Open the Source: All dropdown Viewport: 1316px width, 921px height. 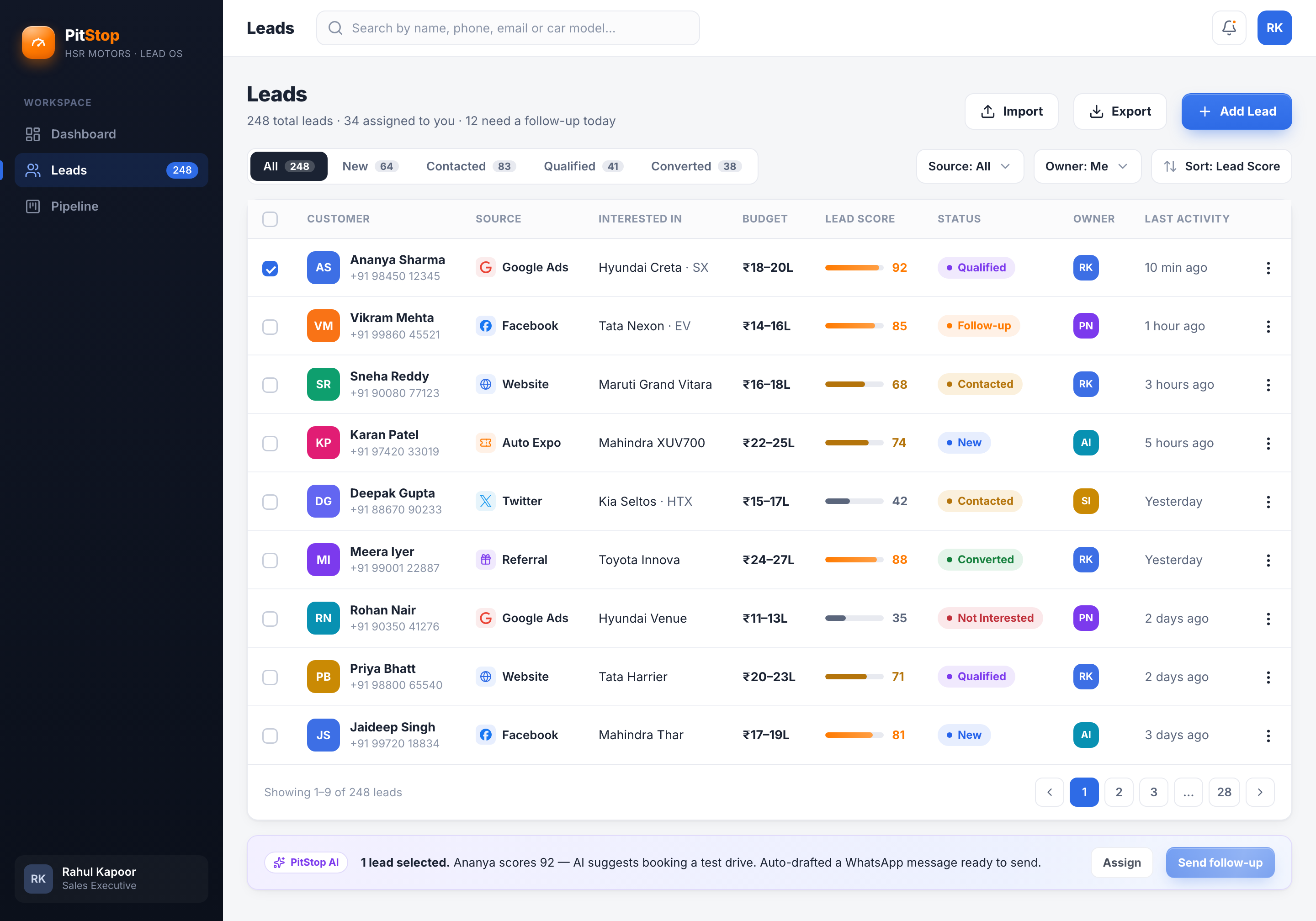(x=970, y=166)
